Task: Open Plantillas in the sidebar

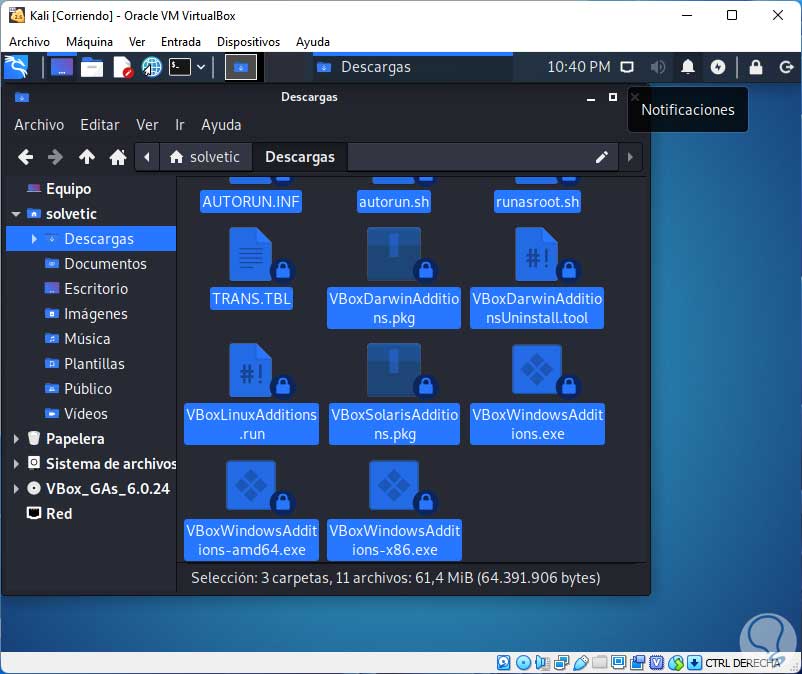Action: [x=94, y=364]
